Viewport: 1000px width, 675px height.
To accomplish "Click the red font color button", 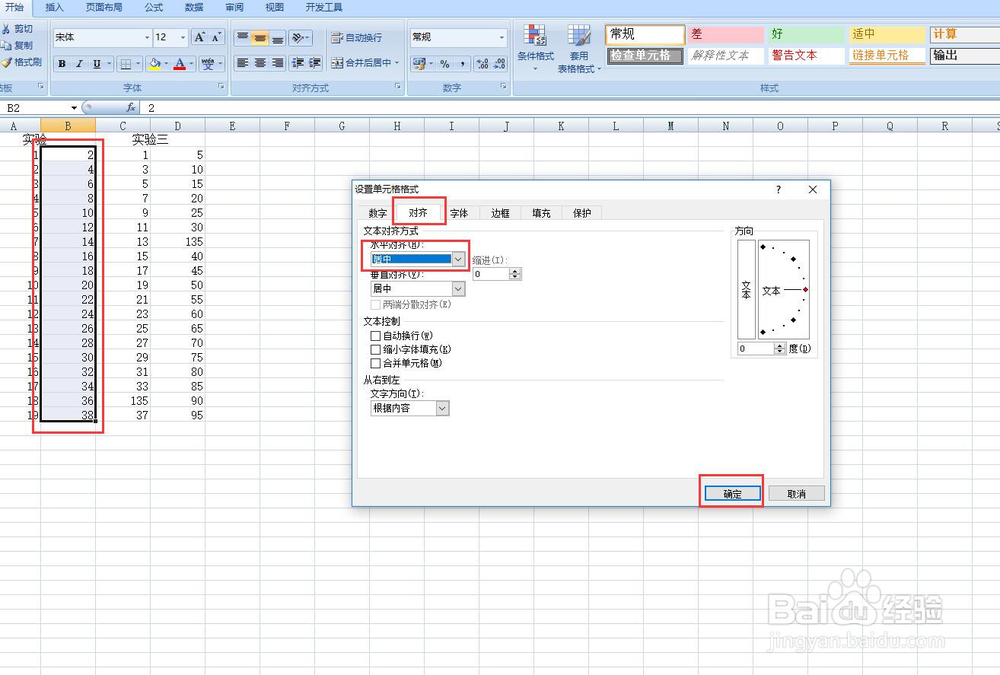I will [180, 64].
